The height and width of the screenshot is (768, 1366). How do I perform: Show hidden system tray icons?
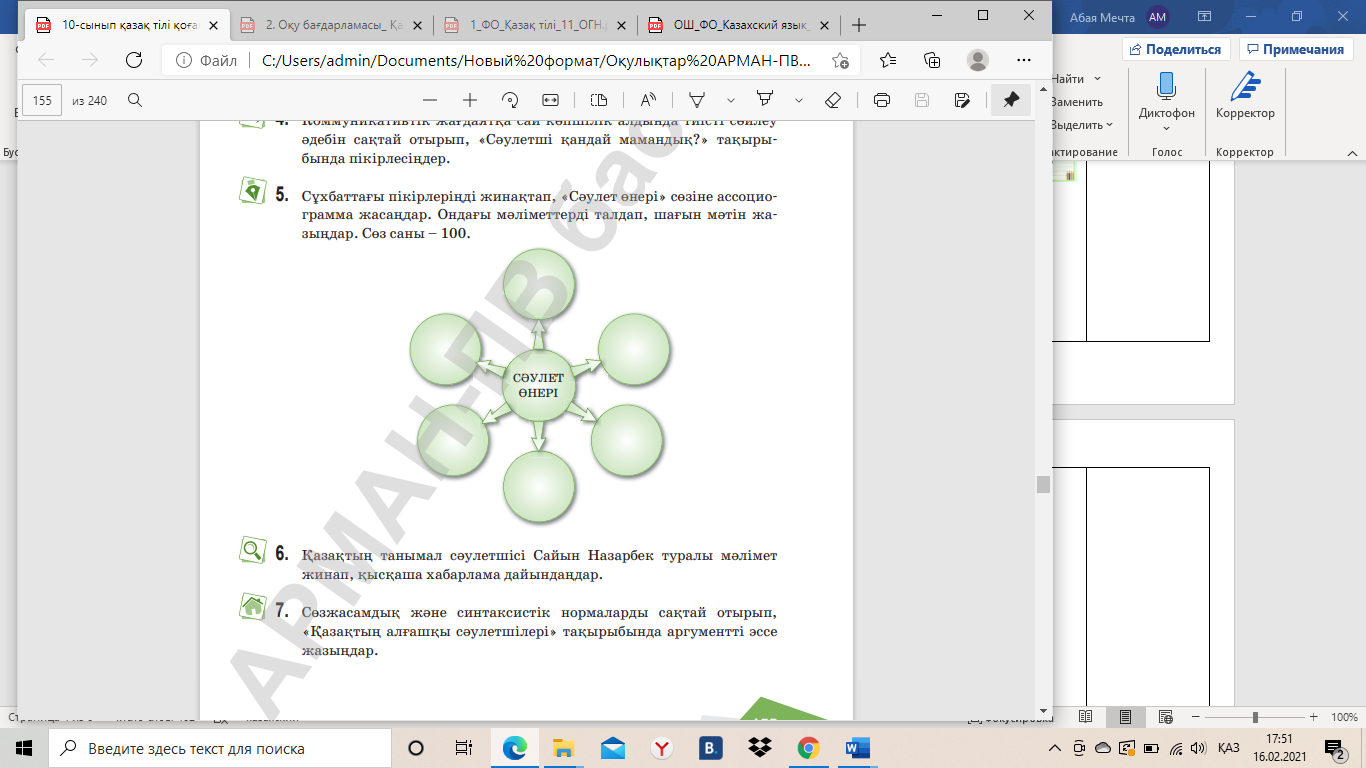(1055, 748)
